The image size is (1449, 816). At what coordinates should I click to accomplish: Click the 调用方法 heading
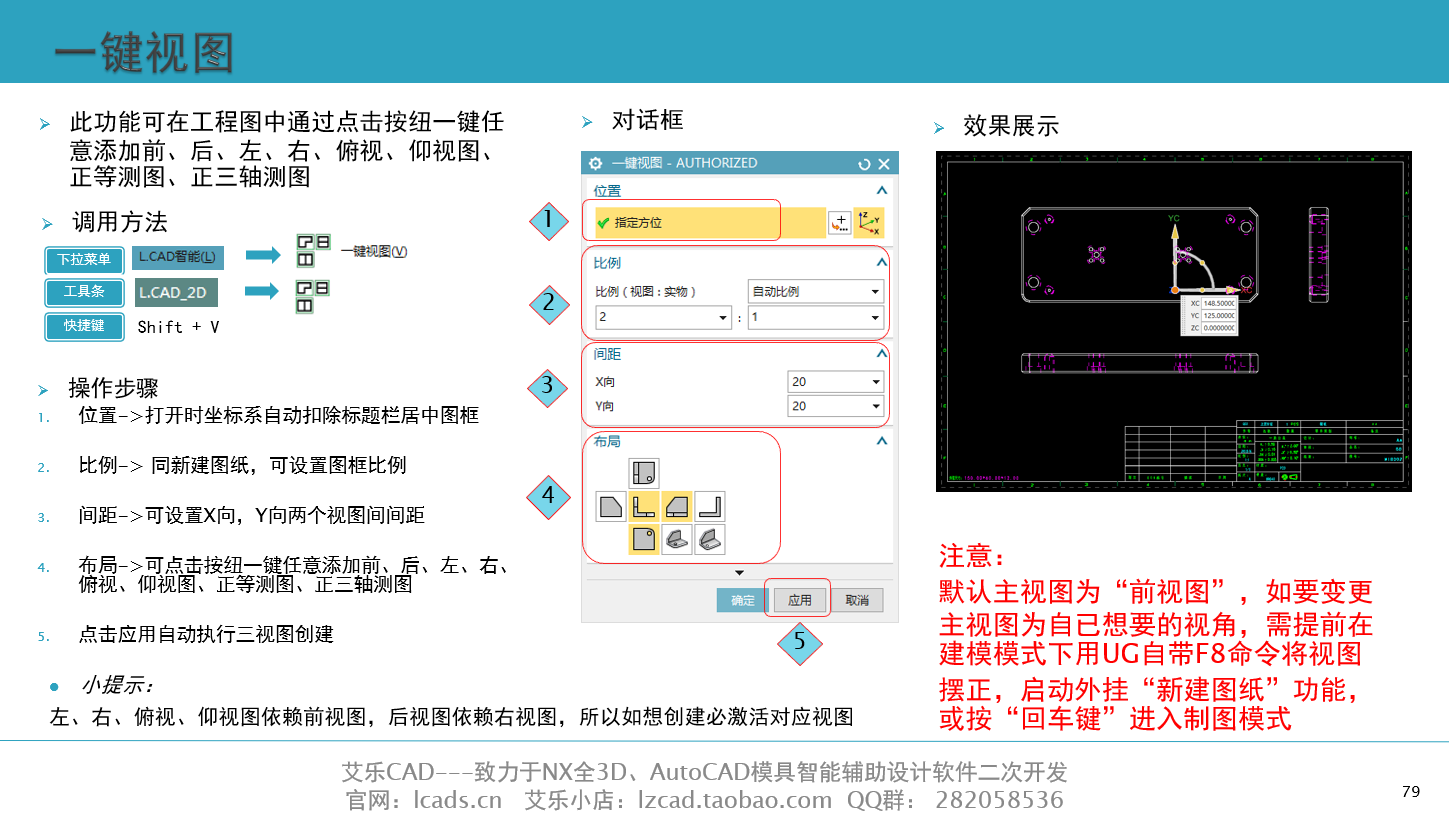click(x=119, y=222)
